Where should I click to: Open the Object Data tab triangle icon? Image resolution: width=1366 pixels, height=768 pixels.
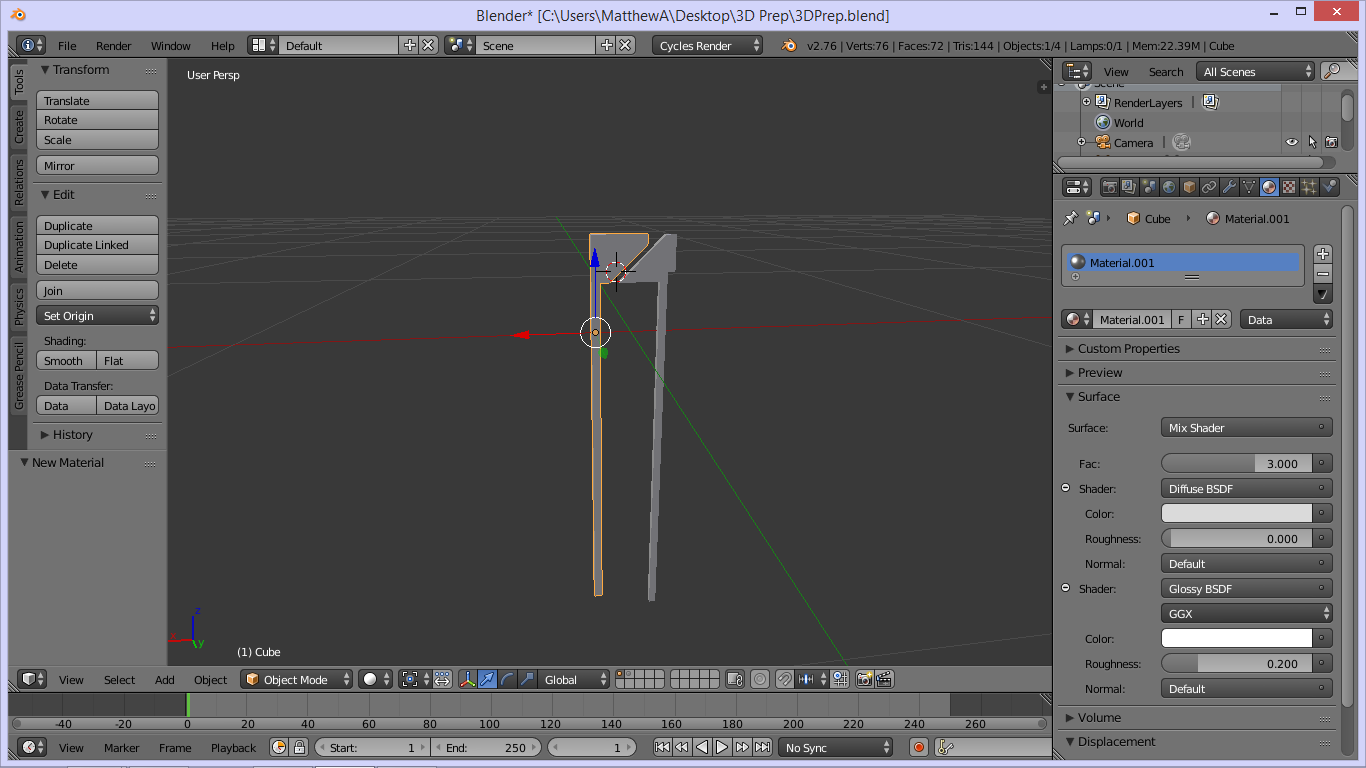[x=1249, y=187]
